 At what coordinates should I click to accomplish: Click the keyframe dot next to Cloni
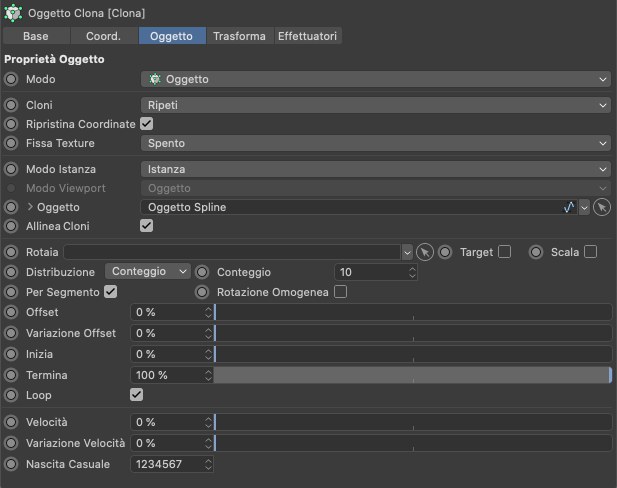point(11,105)
